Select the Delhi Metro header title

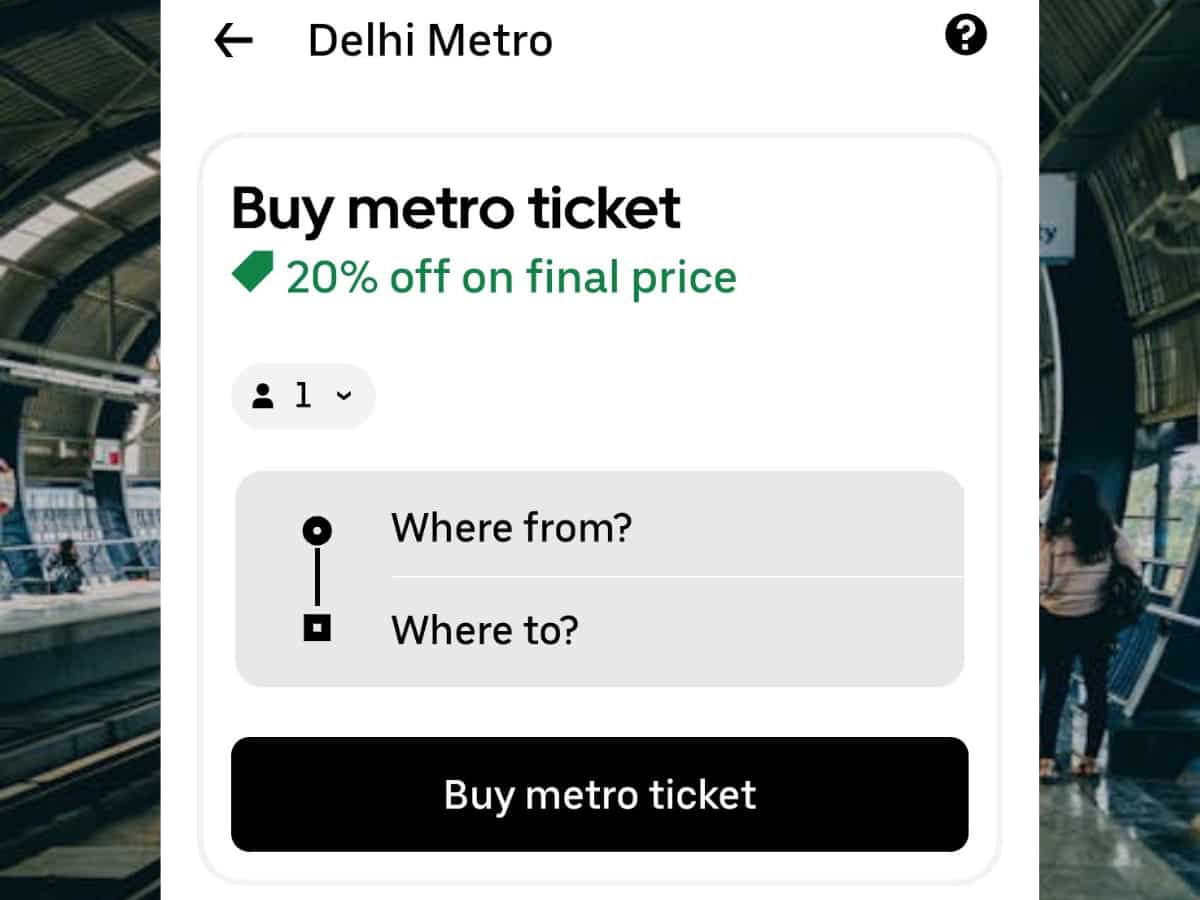429,40
